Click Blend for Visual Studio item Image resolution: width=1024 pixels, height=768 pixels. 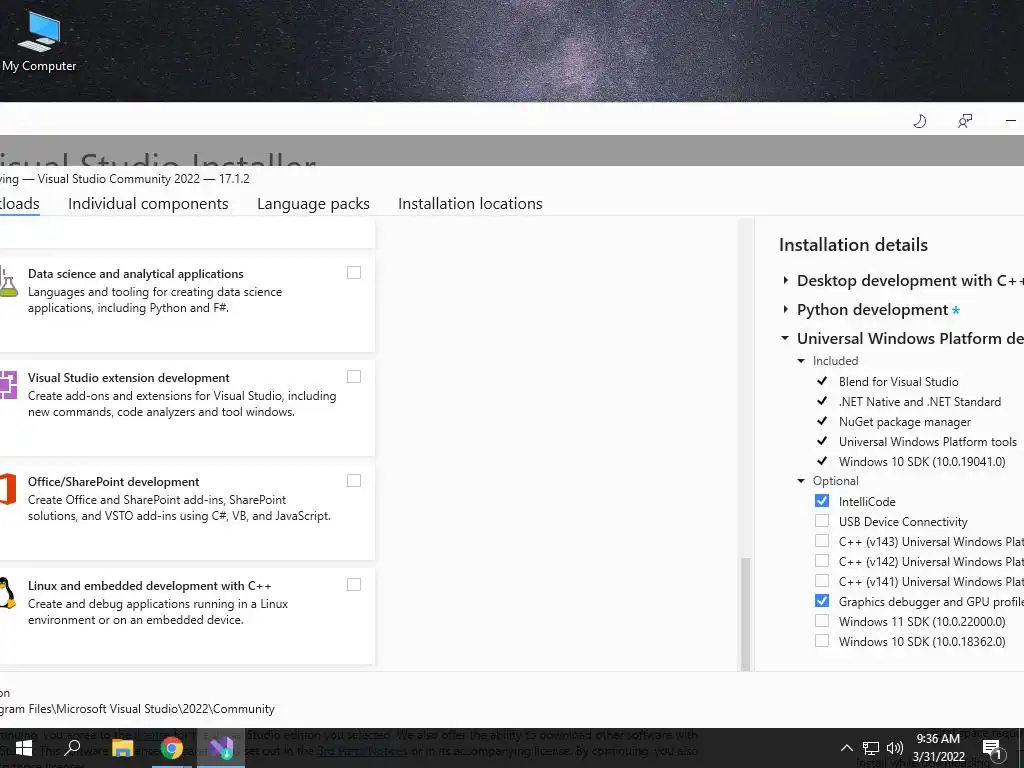pyautogui.click(x=899, y=381)
